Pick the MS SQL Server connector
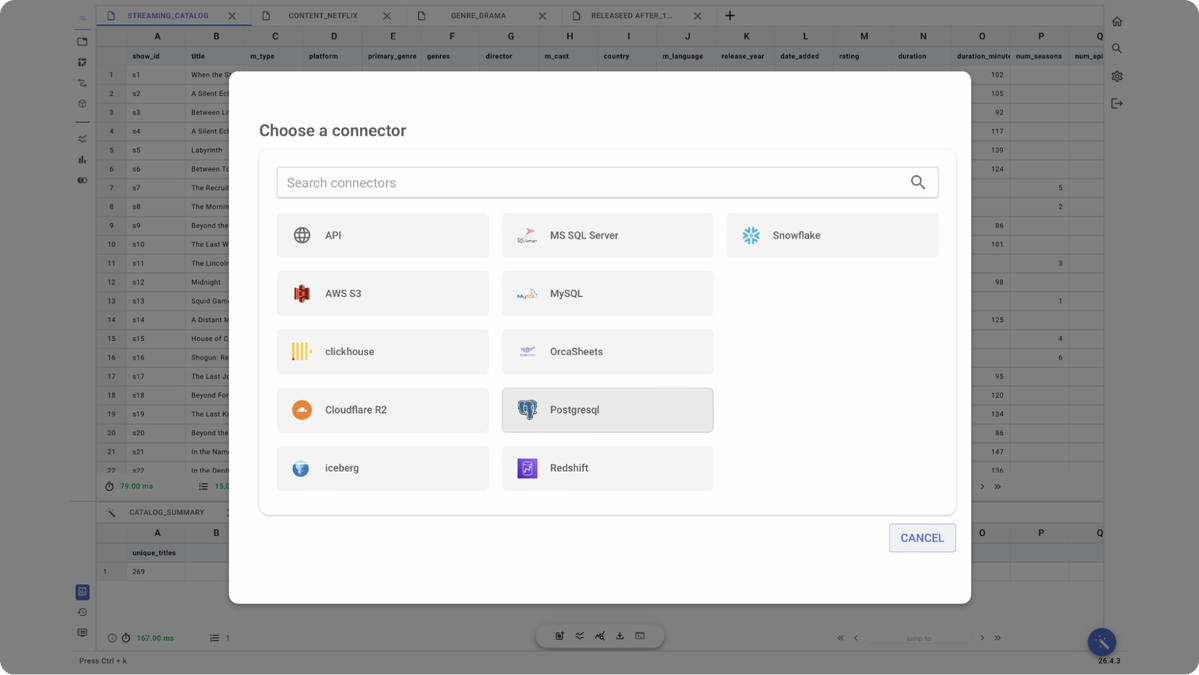Viewport: 1199px width, 675px height. pyautogui.click(x=607, y=235)
